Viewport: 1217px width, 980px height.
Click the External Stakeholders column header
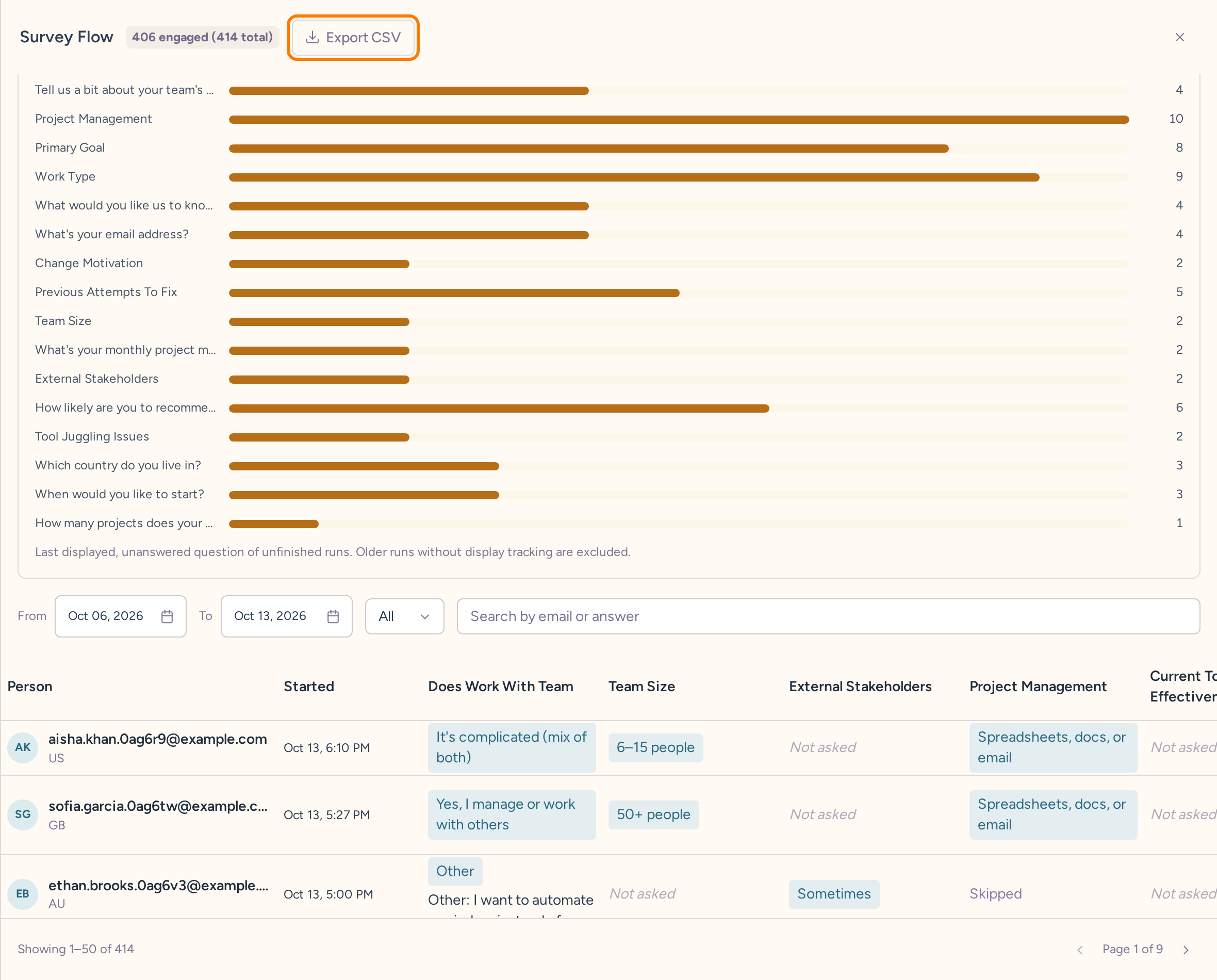[x=860, y=686]
